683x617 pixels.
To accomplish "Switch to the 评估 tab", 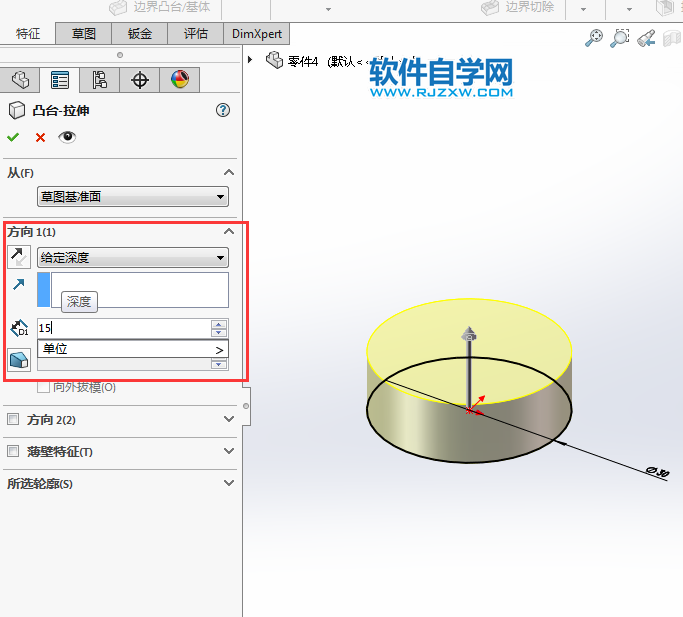I will click(x=196, y=34).
